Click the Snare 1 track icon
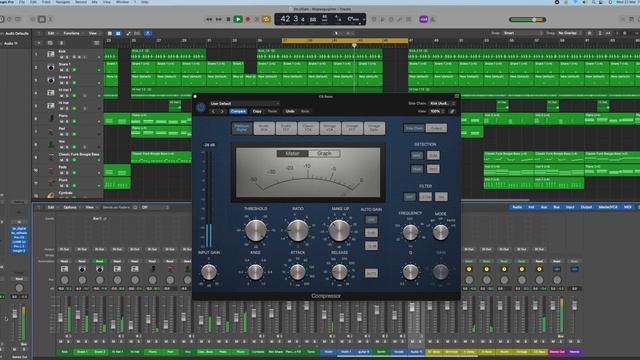Image resolution: width=640 pixels, height=360 pixels. click(x=51, y=67)
